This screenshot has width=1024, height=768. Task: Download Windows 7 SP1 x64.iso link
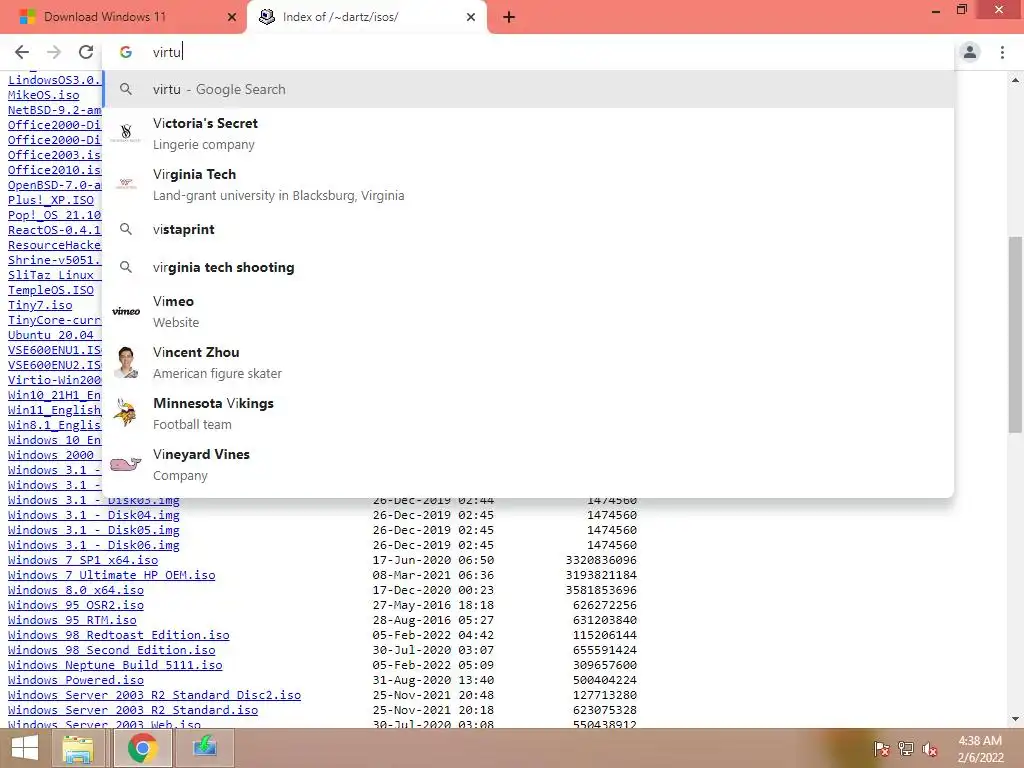tap(83, 560)
